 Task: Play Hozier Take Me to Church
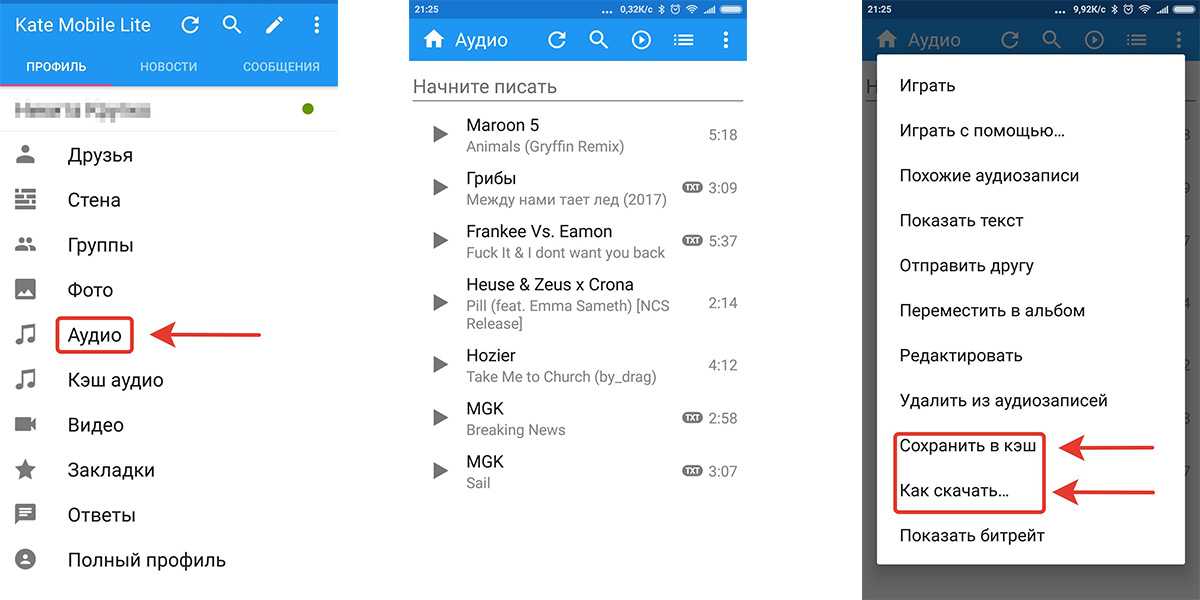(x=439, y=365)
